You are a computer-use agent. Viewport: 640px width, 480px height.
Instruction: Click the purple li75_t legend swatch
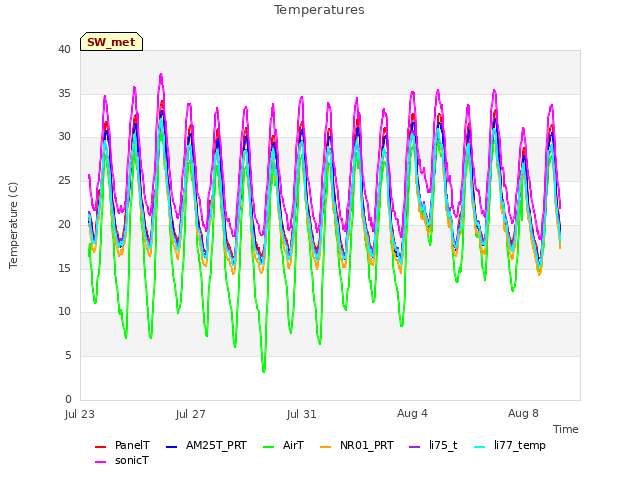point(414,447)
